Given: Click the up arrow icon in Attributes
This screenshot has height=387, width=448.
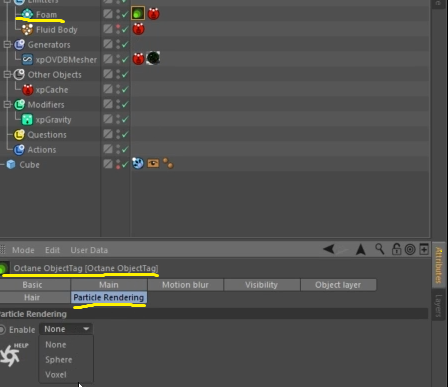Looking at the screenshot, I should [361, 249].
